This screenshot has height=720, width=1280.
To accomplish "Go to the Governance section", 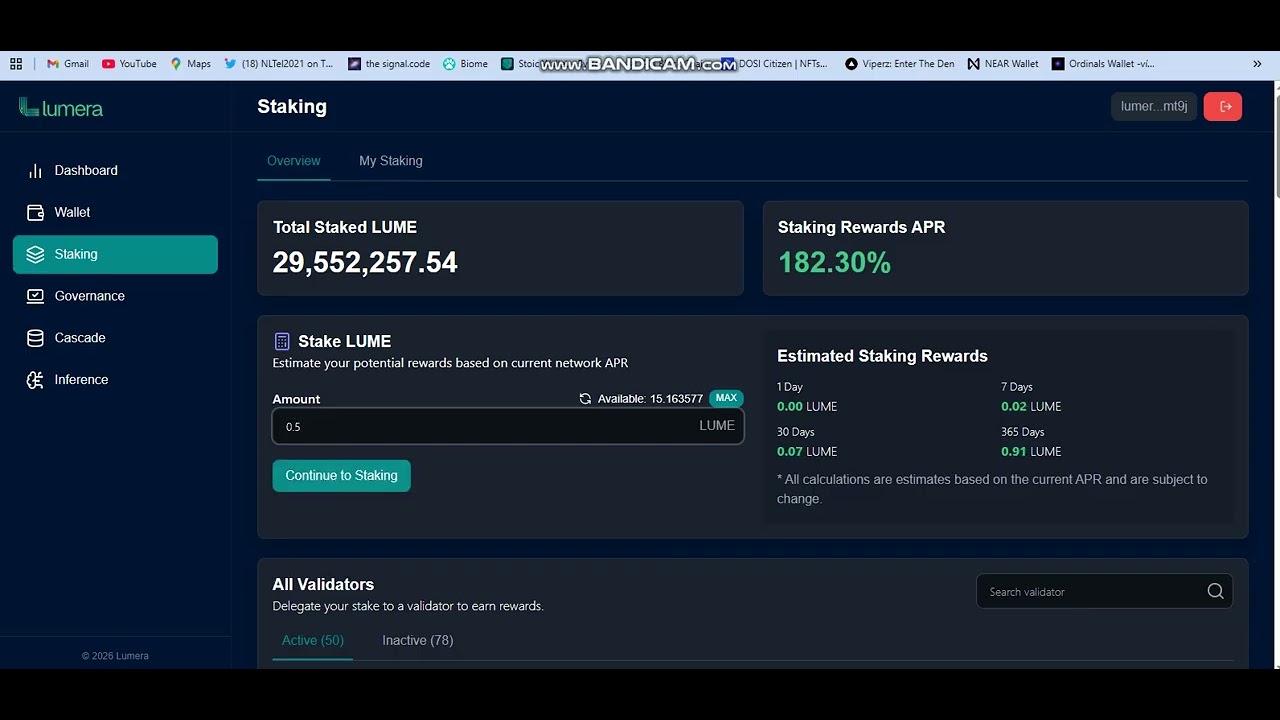I will pyautogui.click(x=115, y=296).
